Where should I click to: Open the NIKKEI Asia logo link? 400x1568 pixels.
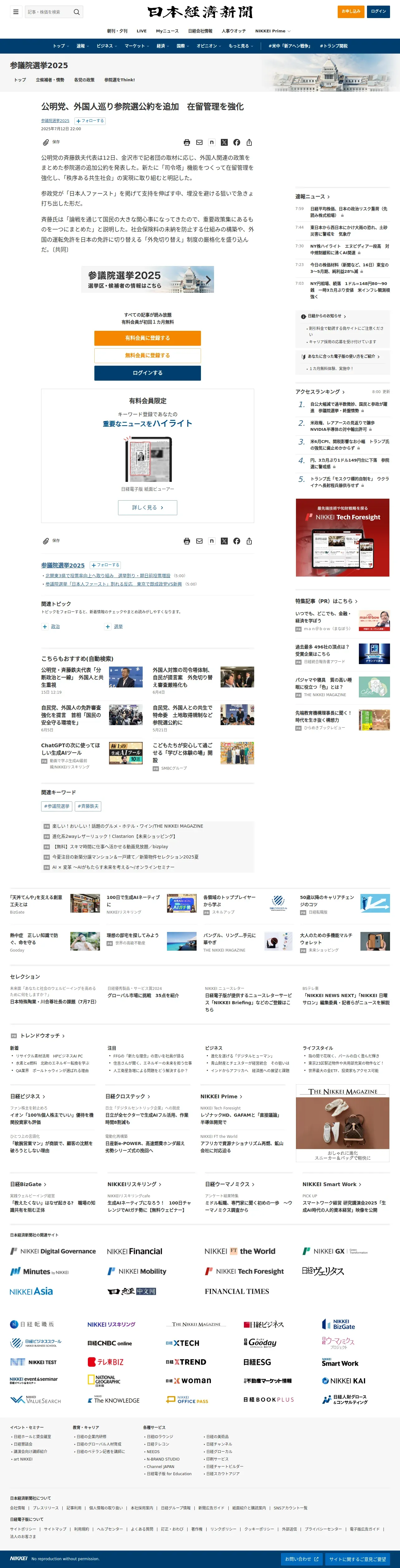31,1292
